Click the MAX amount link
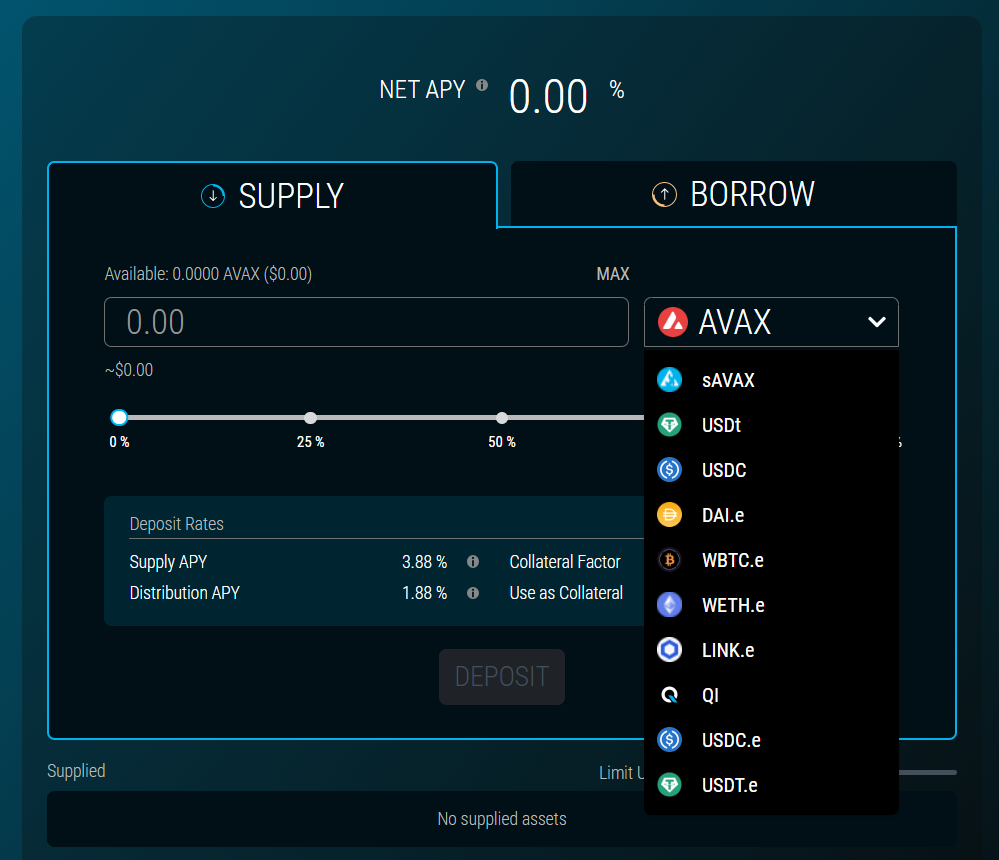 coord(613,274)
